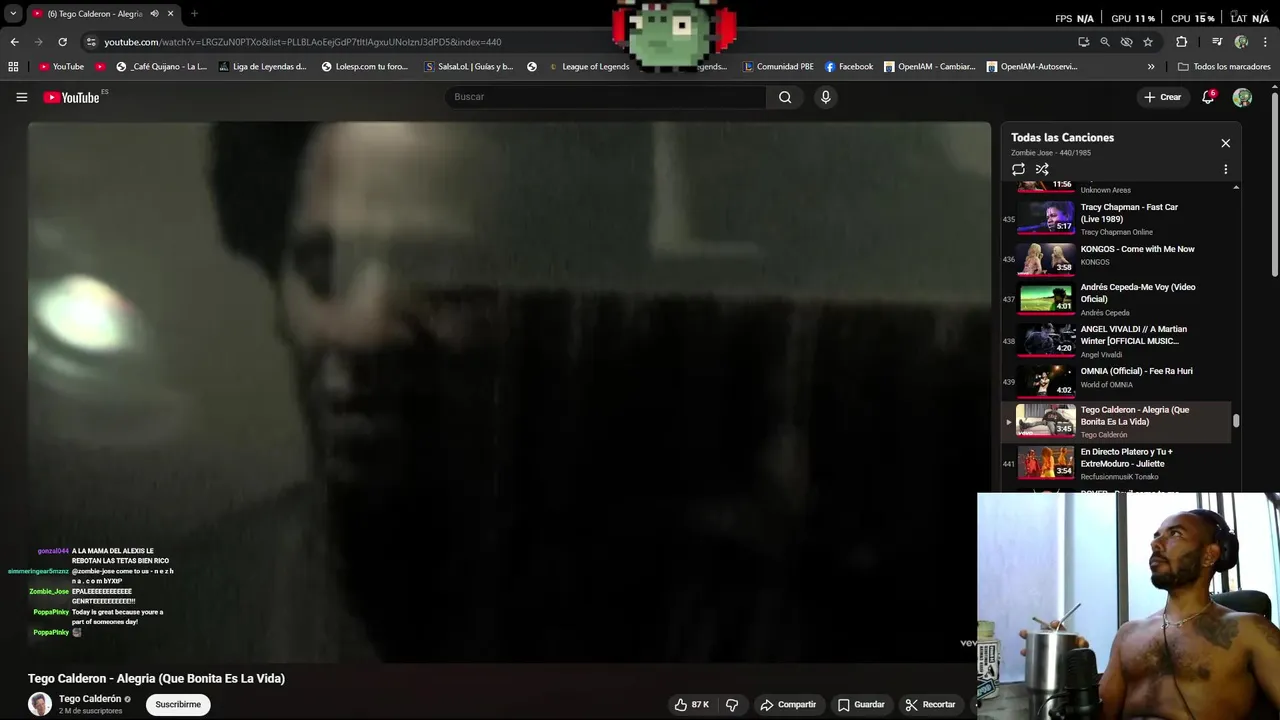Viewport: 1280px width, 720px height.
Task: Open Lolesp.com tu foro bookmark
Action: tap(364, 67)
